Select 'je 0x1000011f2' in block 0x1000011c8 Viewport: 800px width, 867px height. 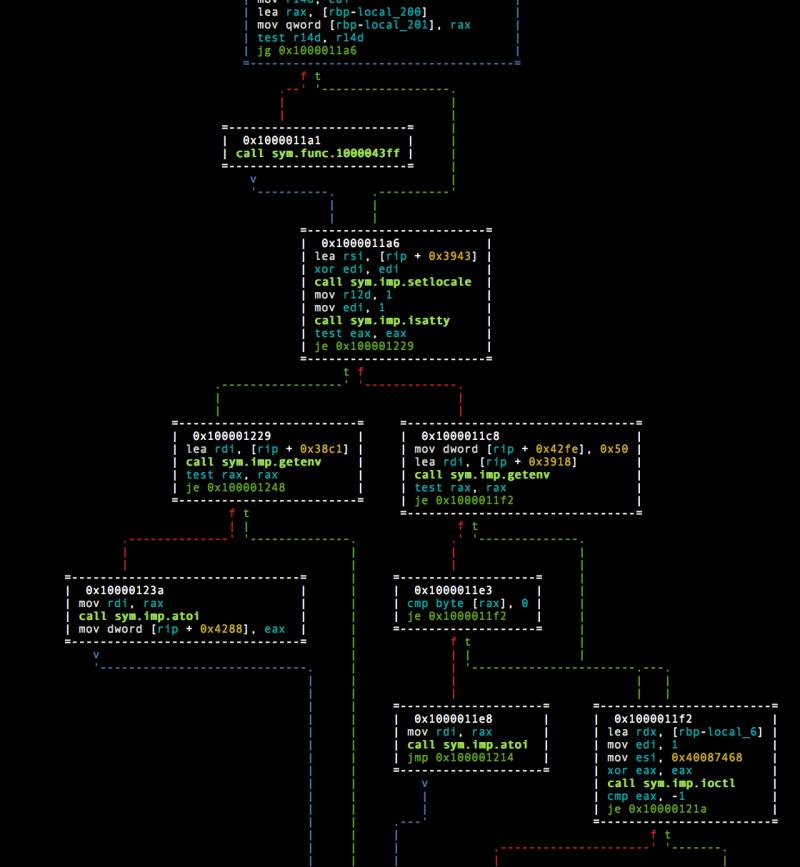[x=464, y=500]
